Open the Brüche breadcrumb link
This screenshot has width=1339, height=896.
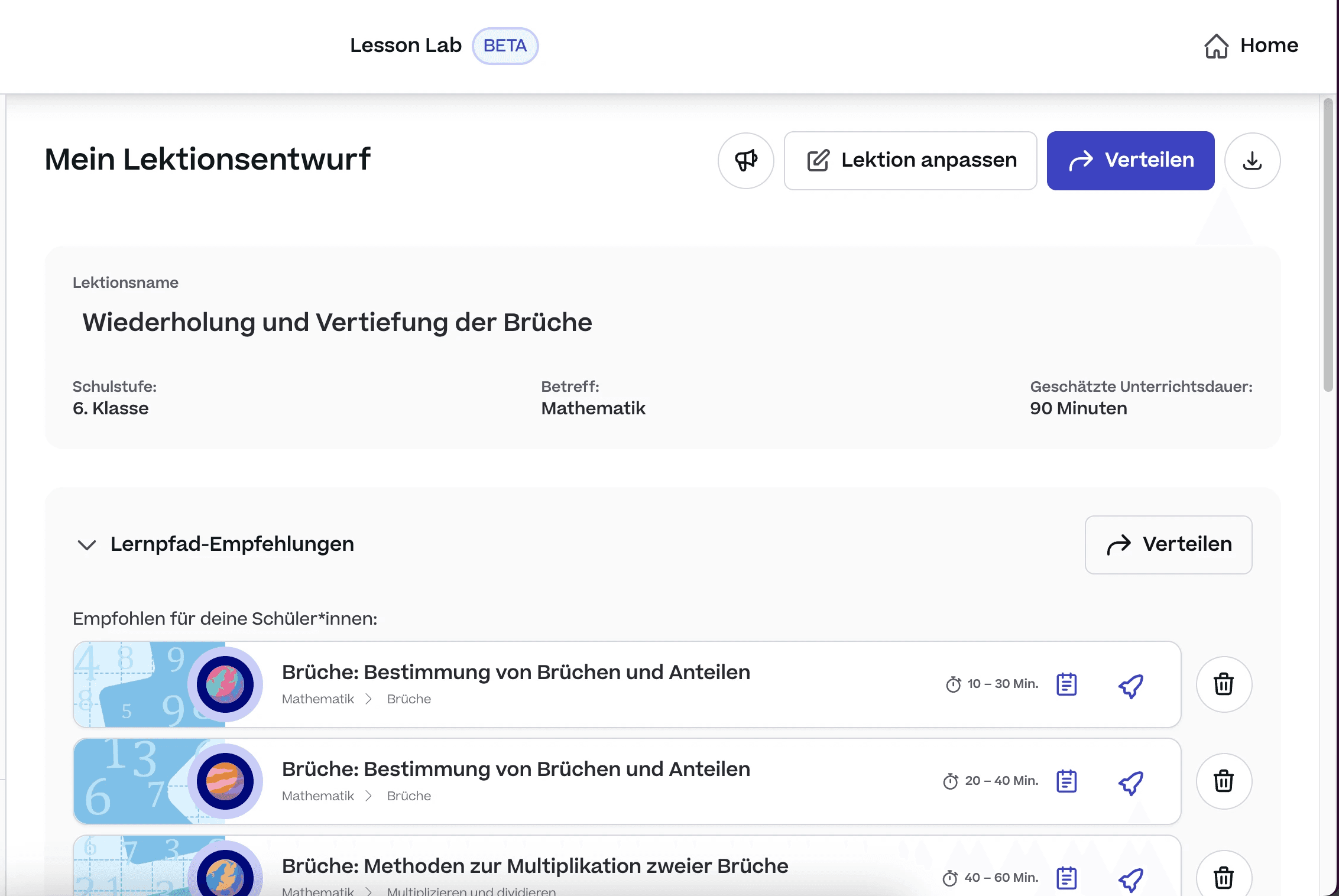[408, 699]
